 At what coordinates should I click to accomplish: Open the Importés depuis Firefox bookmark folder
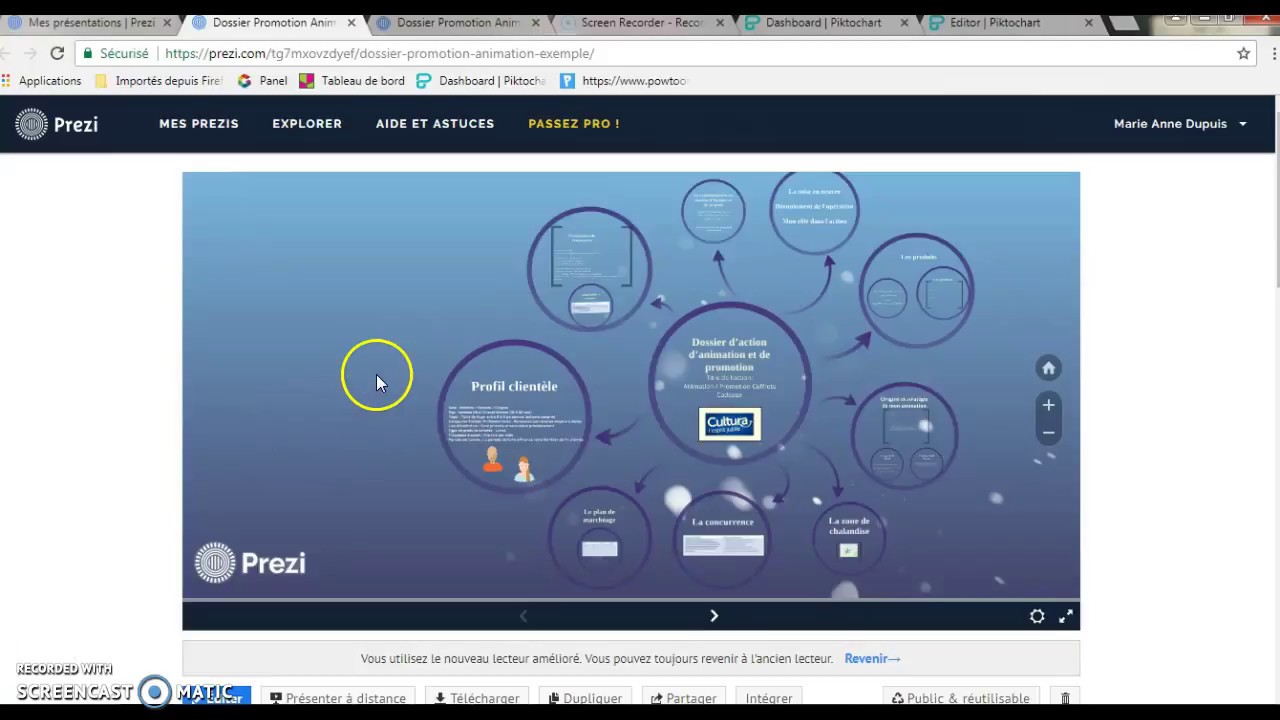pos(158,81)
